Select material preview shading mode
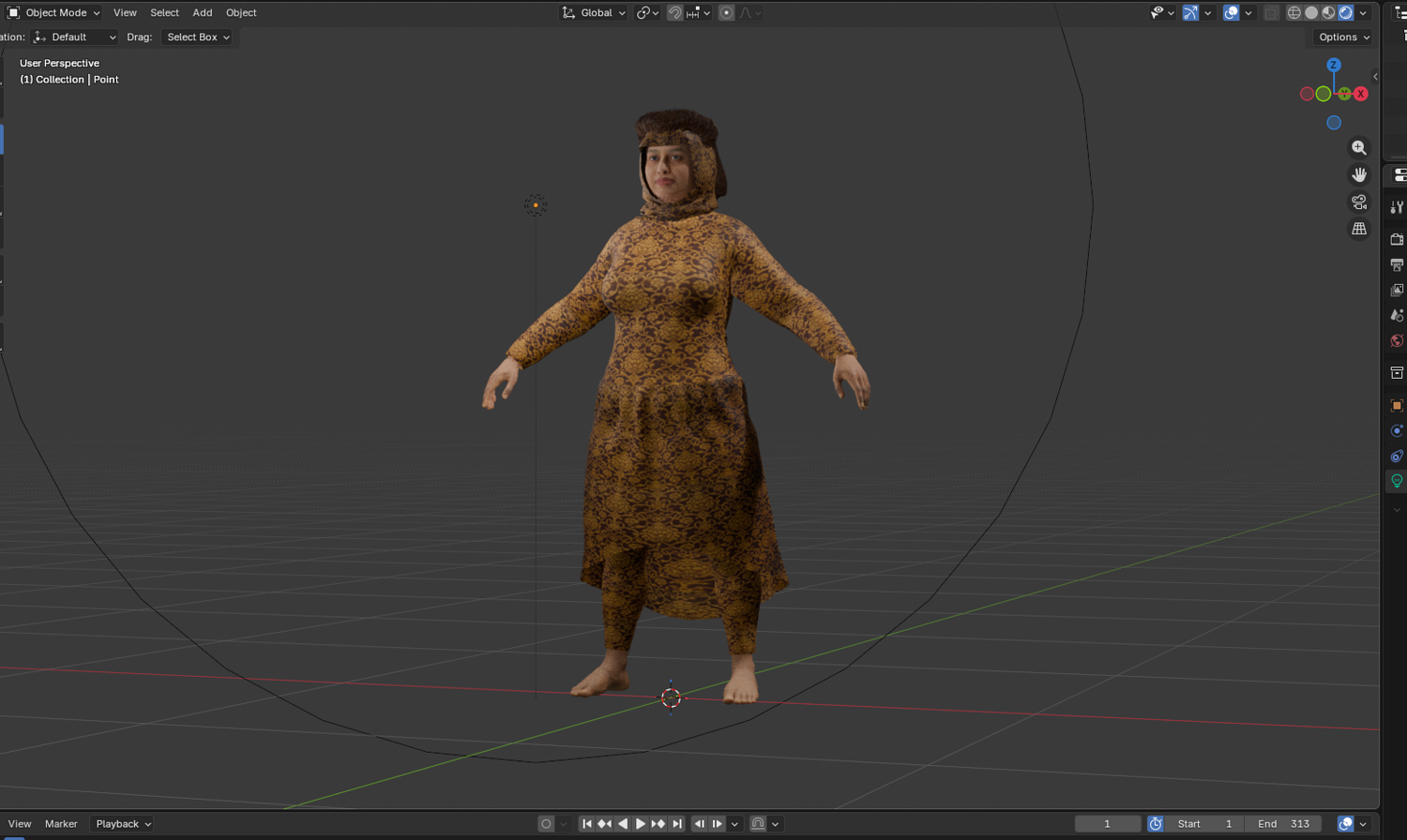 pyautogui.click(x=1328, y=12)
